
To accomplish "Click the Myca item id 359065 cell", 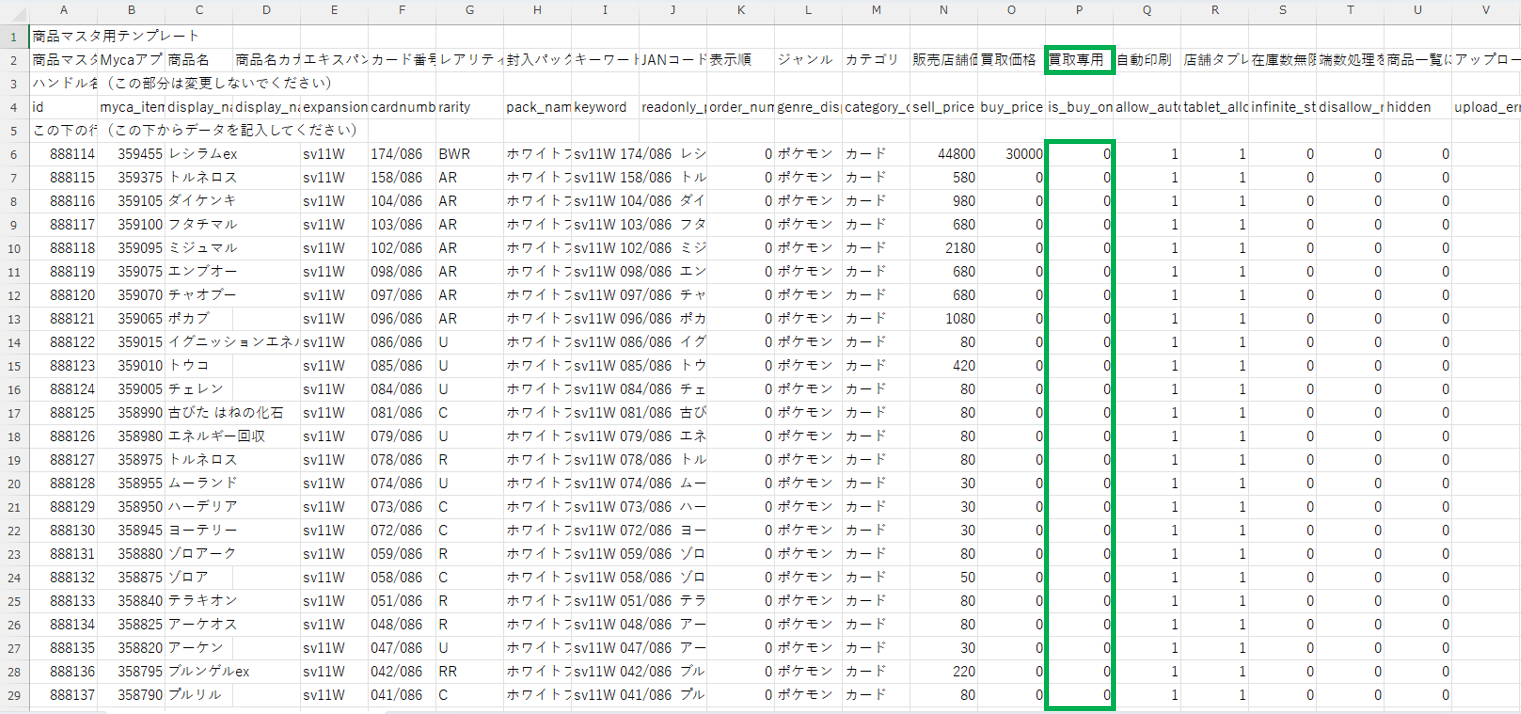I will tap(132, 318).
